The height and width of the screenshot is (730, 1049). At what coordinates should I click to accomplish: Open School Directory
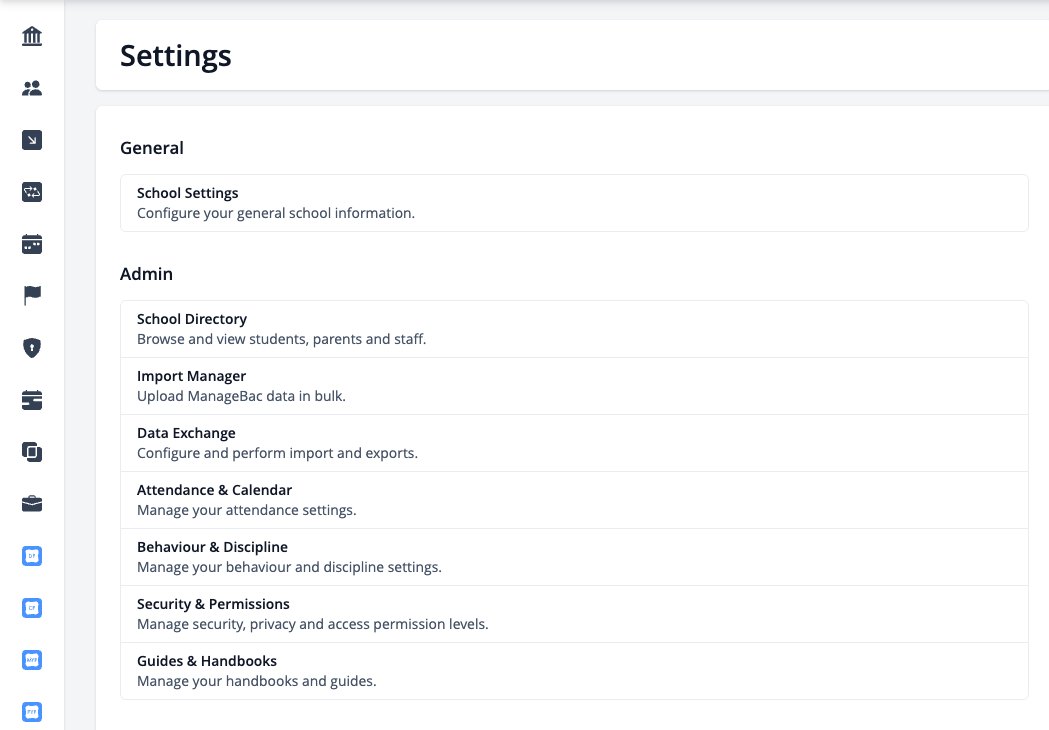[x=574, y=329]
